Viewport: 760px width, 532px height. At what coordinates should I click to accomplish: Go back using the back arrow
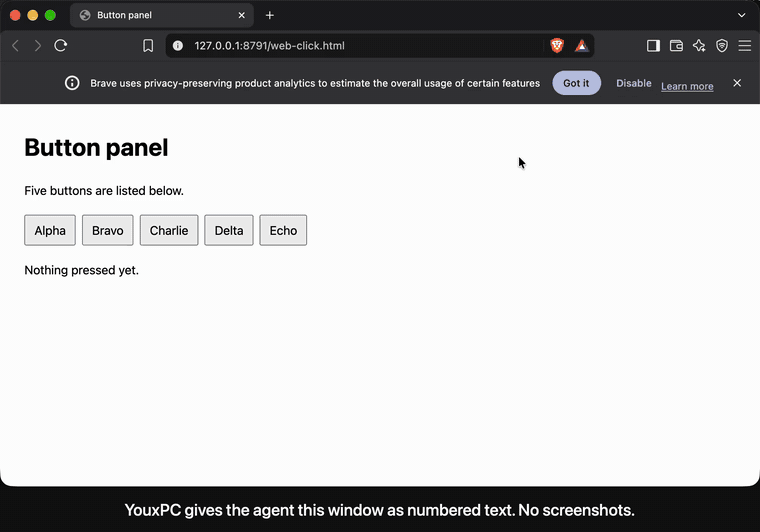tap(16, 46)
